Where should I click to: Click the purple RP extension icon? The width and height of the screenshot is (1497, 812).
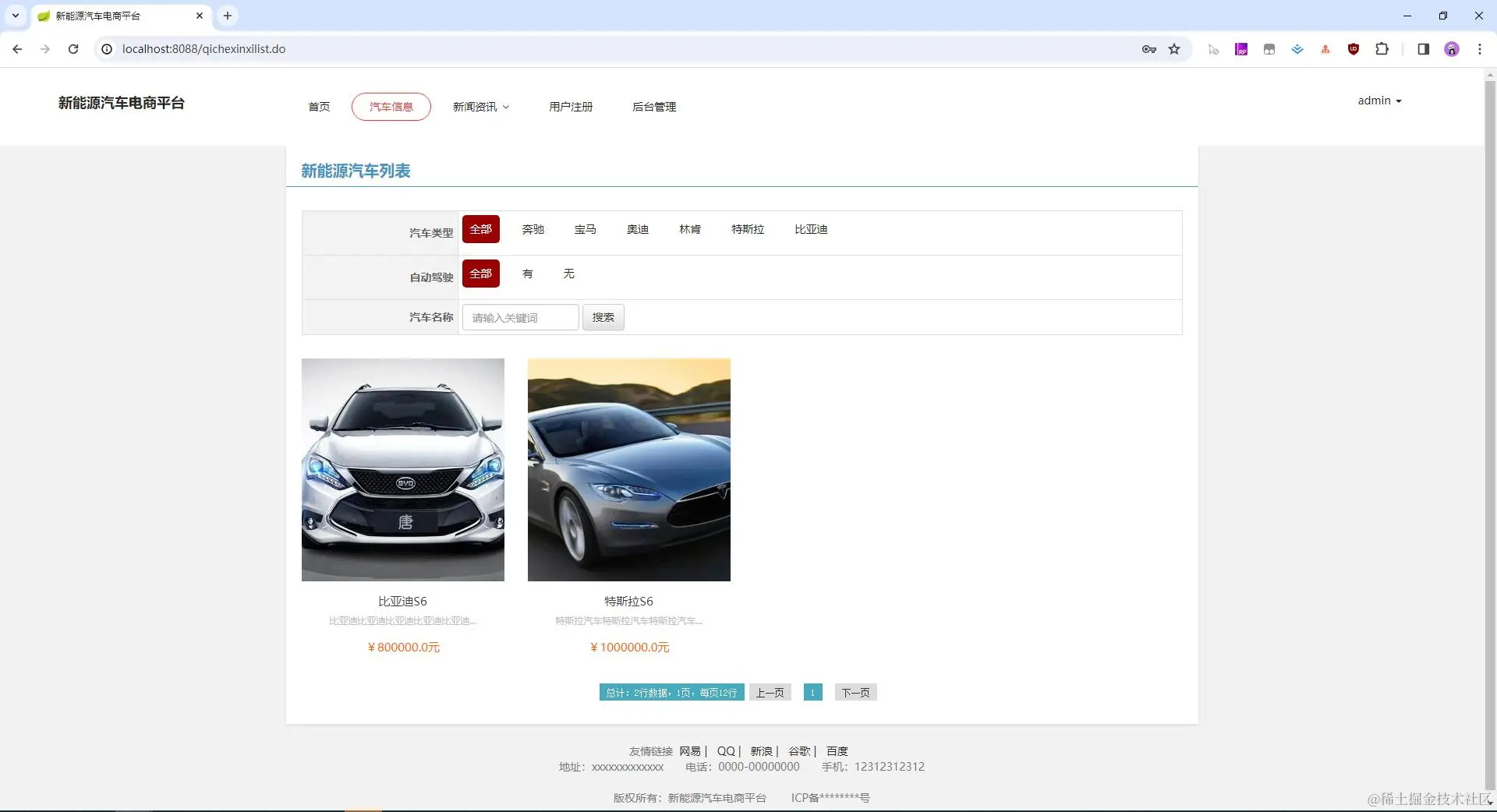[1241, 49]
